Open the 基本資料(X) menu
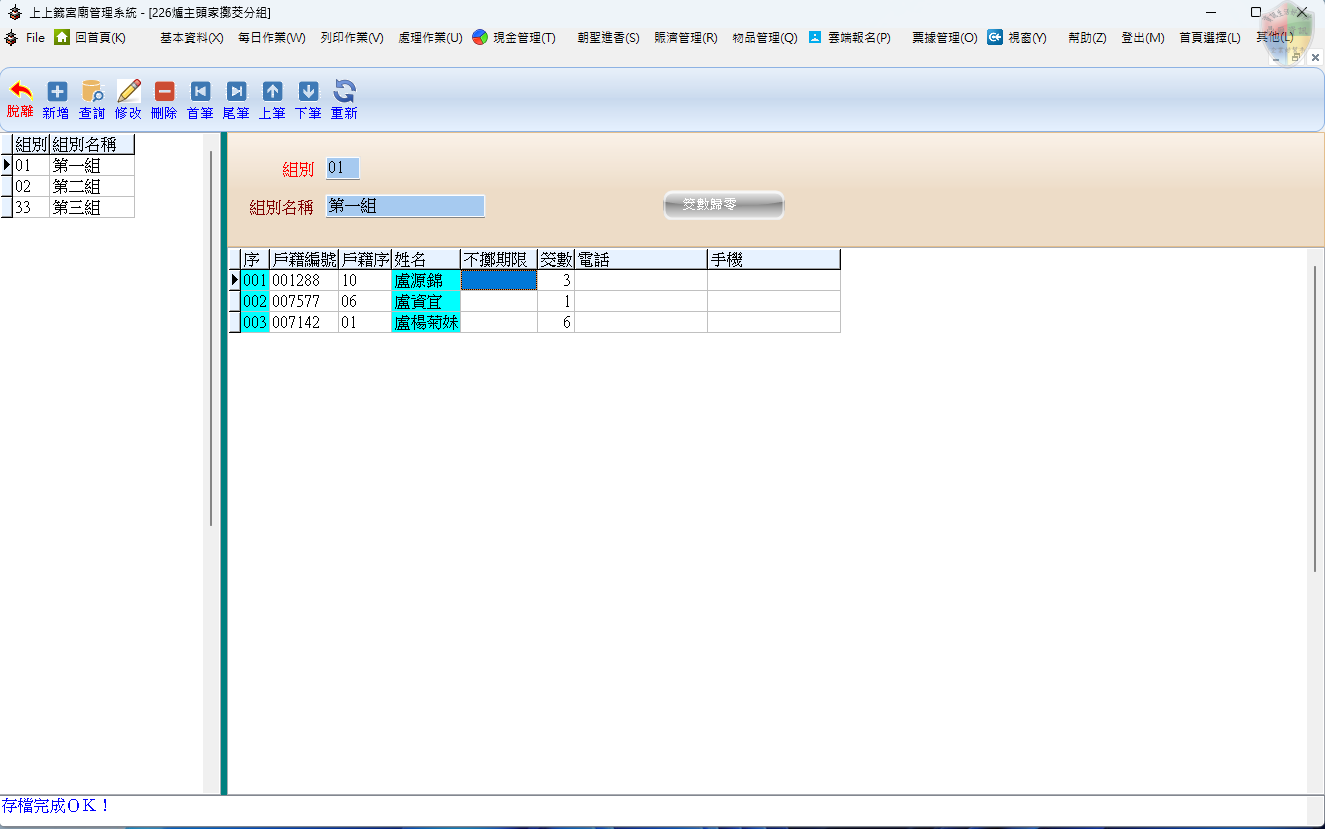Viewport: 1325px width, 829px height. (191, 38)
